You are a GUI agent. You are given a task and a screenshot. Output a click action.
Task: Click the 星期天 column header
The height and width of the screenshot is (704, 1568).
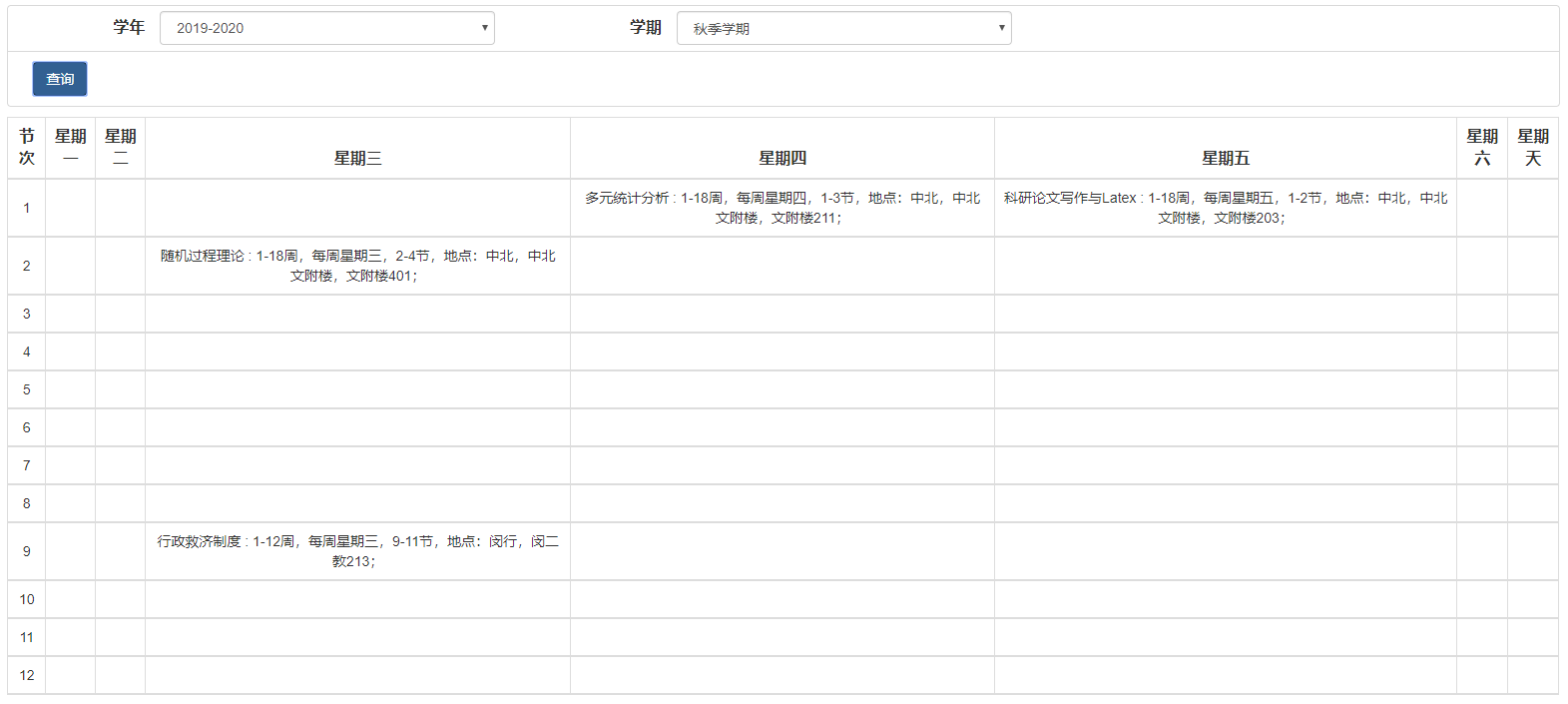[x=1532, y=147]
